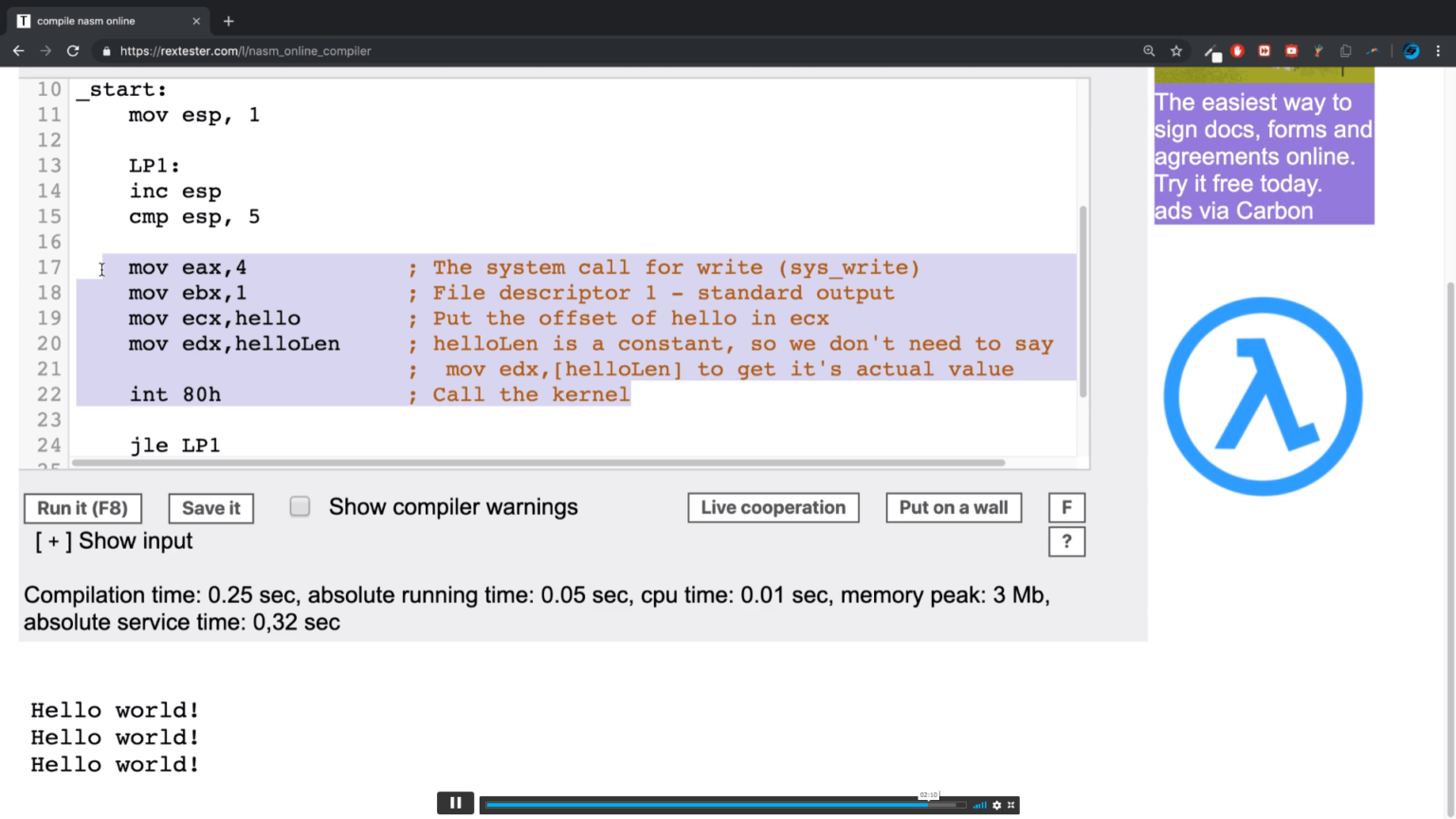Open the blue profile avatar

point(1411,51)
